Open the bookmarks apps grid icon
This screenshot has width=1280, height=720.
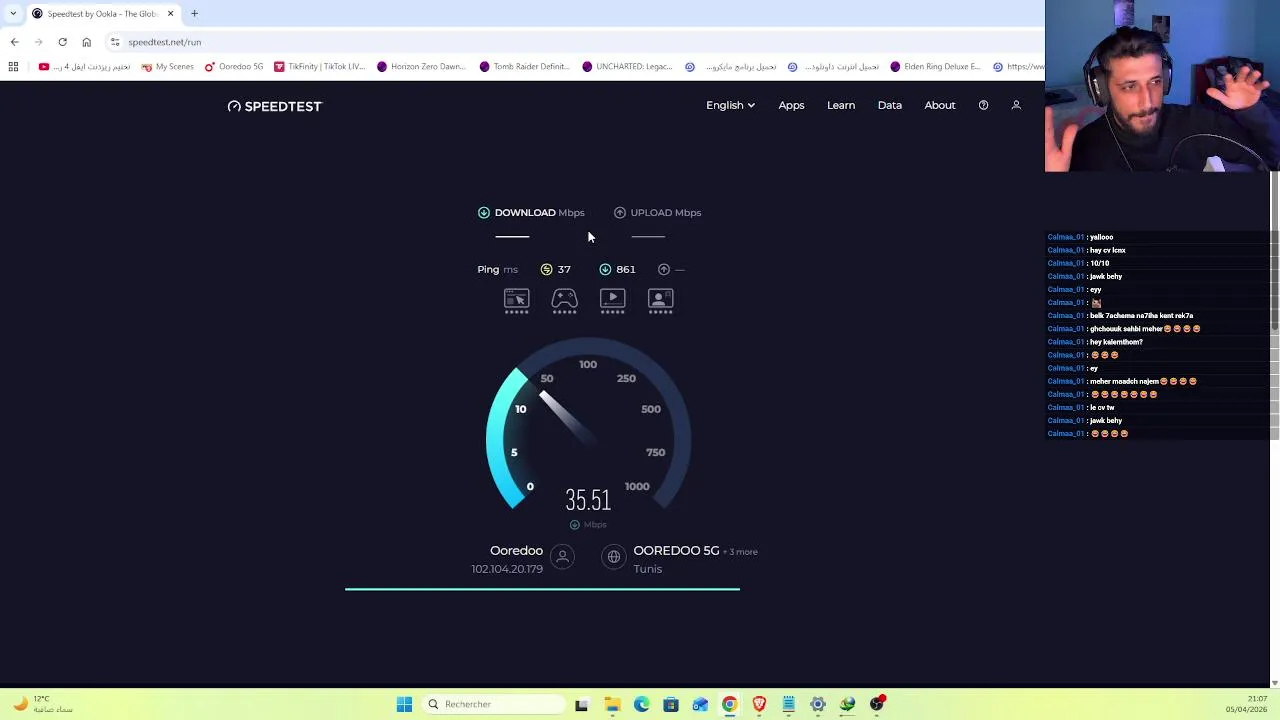13,67
